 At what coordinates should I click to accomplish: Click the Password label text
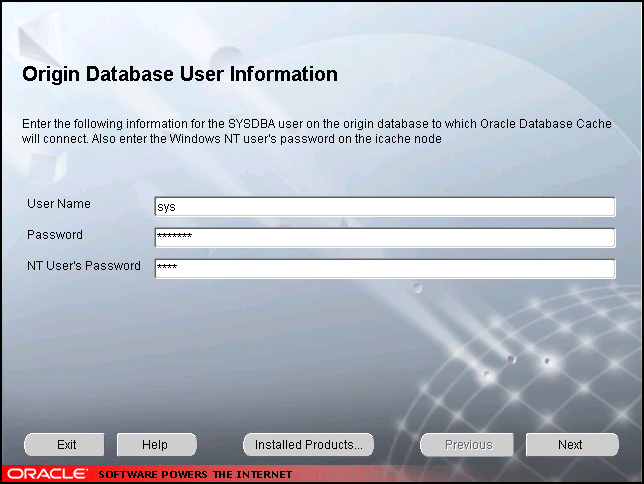tap(55, 235)
